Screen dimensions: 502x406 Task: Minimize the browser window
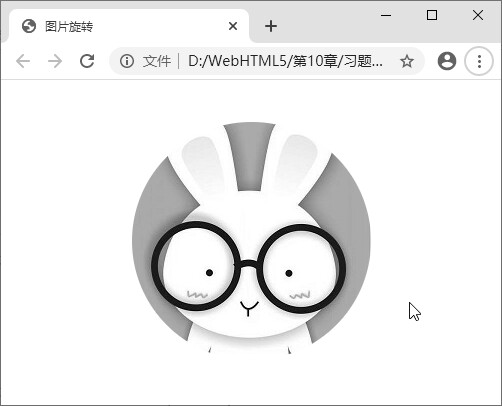click(x=386, y=15)
